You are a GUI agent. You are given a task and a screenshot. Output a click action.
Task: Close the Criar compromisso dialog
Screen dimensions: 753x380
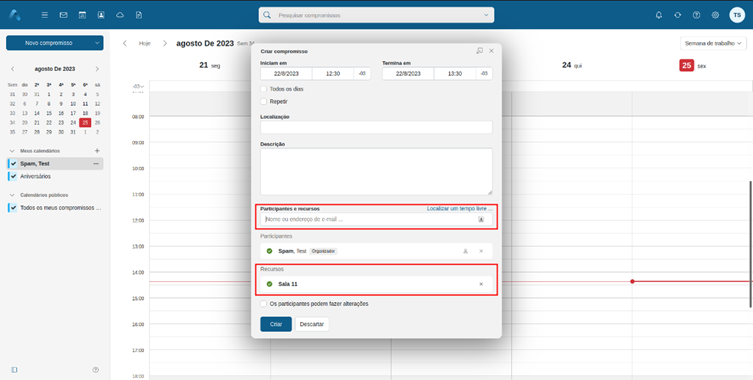(x=491, y=50)
